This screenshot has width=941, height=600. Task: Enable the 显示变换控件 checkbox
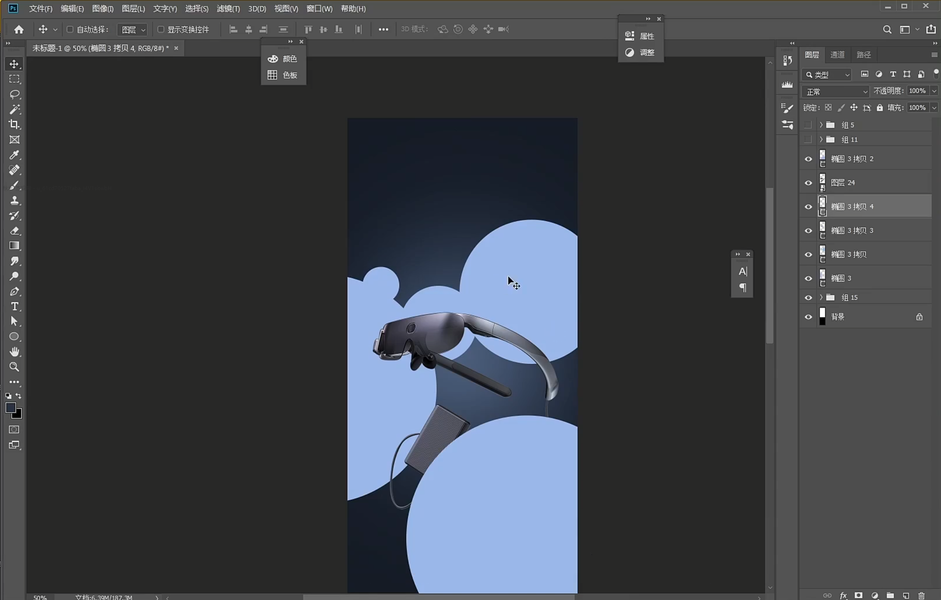(x=161, y=29)
